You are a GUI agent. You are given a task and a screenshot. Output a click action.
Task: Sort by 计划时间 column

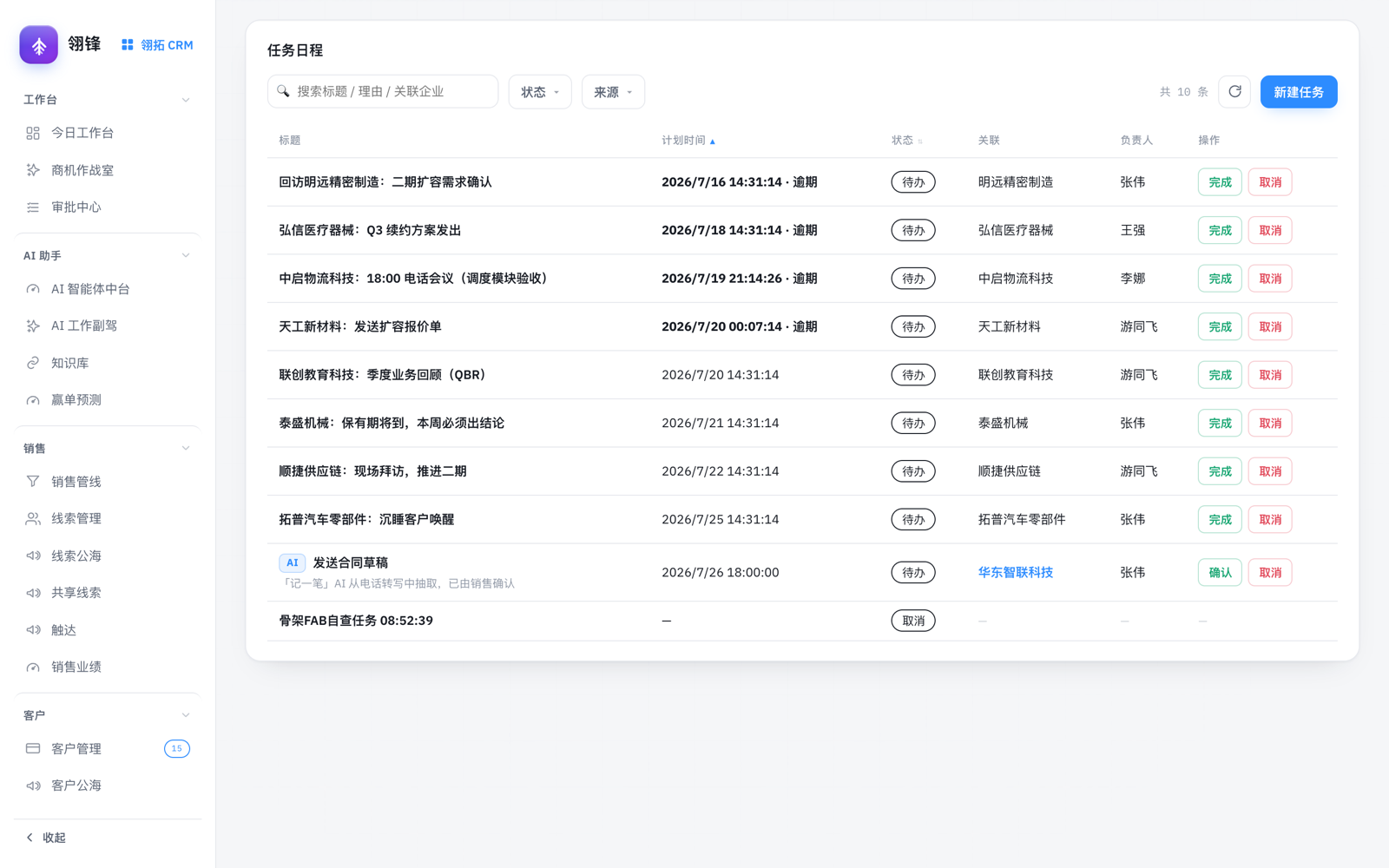click(x=688, y=141)
